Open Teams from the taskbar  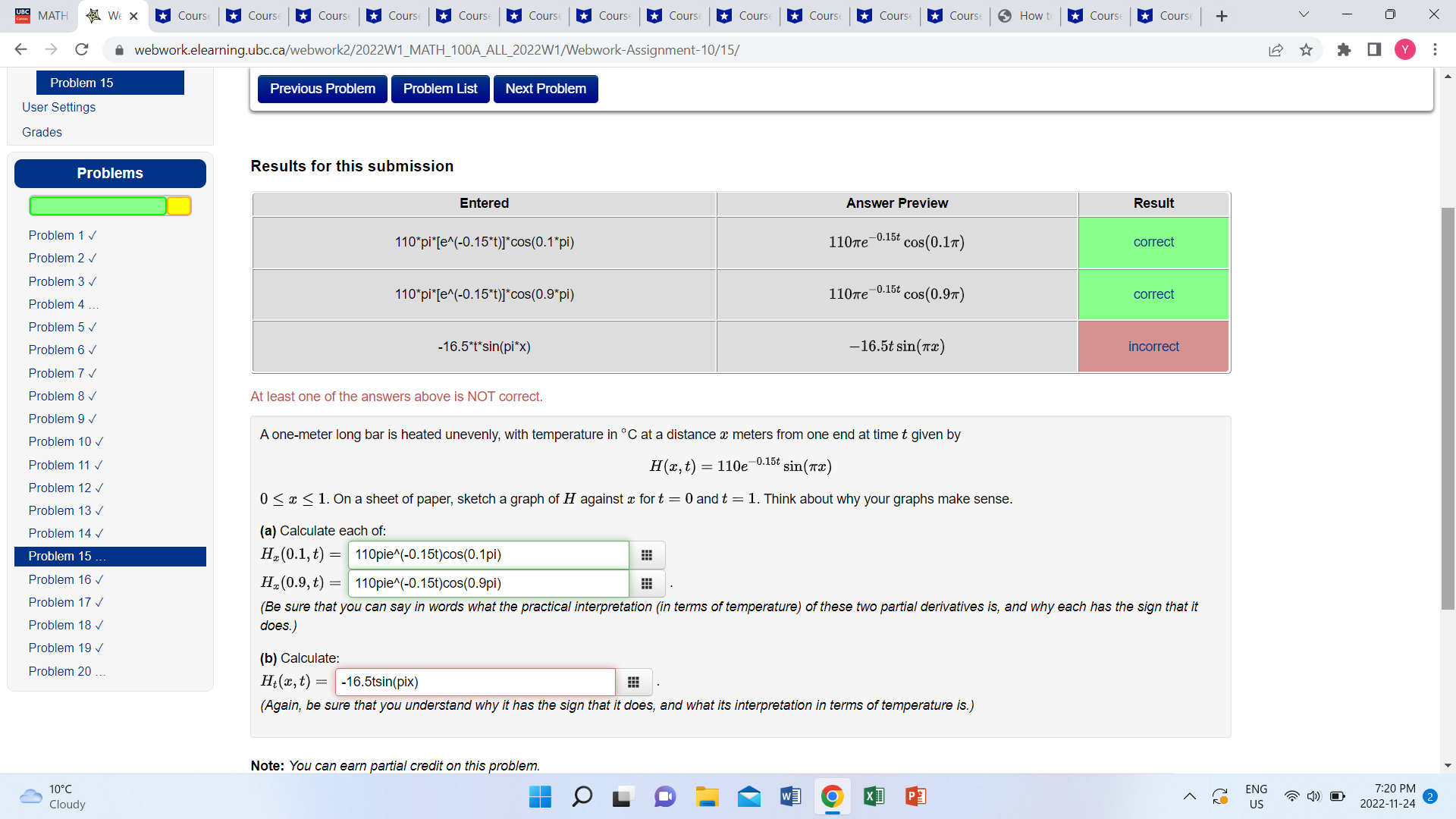click(x=665, y=796)
